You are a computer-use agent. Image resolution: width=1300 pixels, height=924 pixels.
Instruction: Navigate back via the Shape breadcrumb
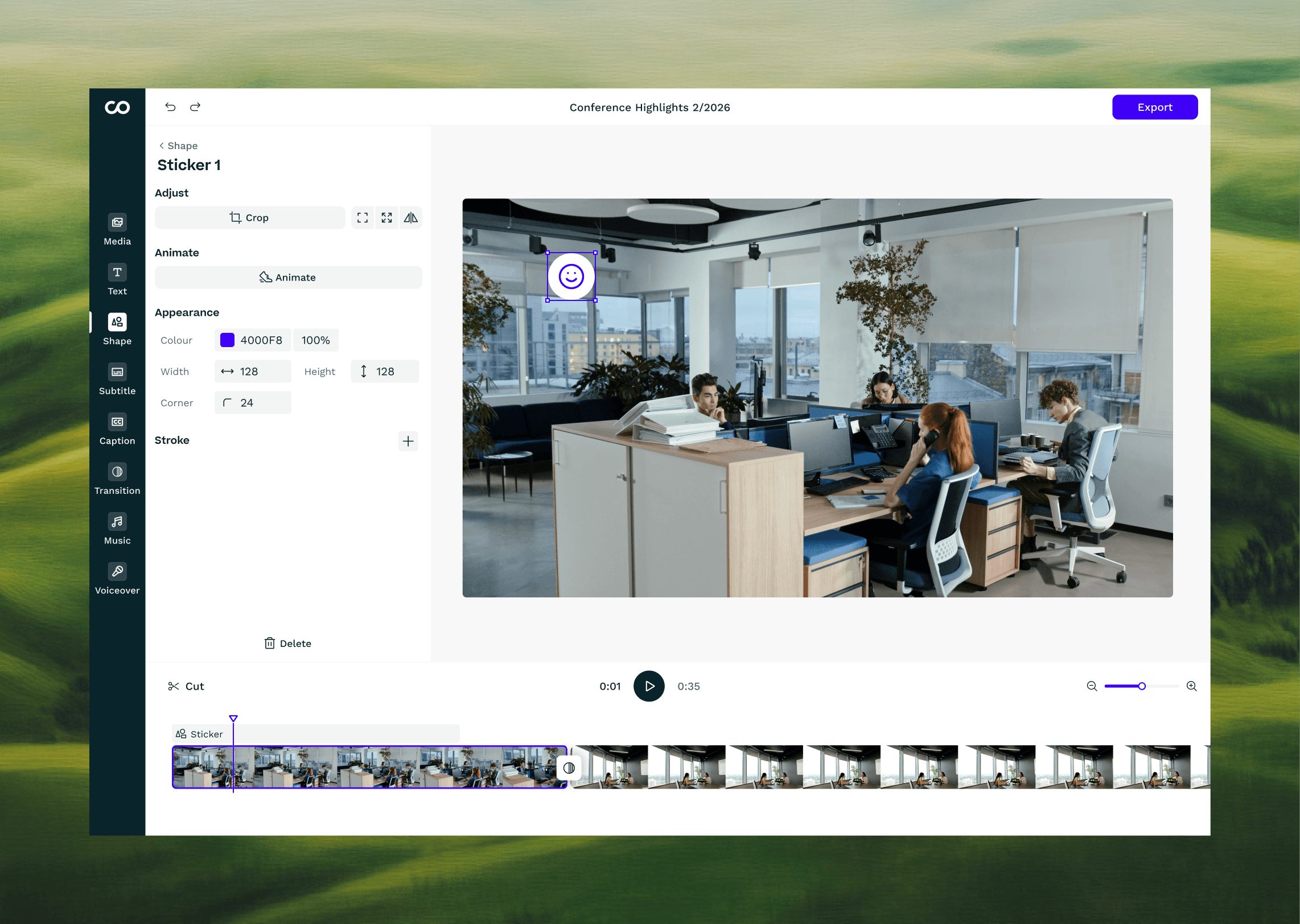[178, 146]
